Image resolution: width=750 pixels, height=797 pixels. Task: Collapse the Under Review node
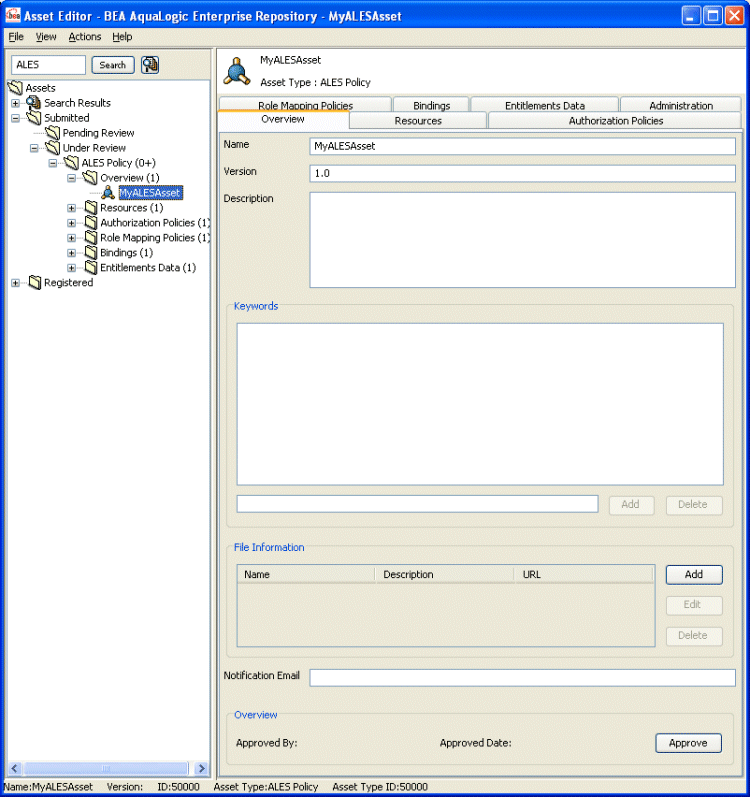tap(34, 148)
